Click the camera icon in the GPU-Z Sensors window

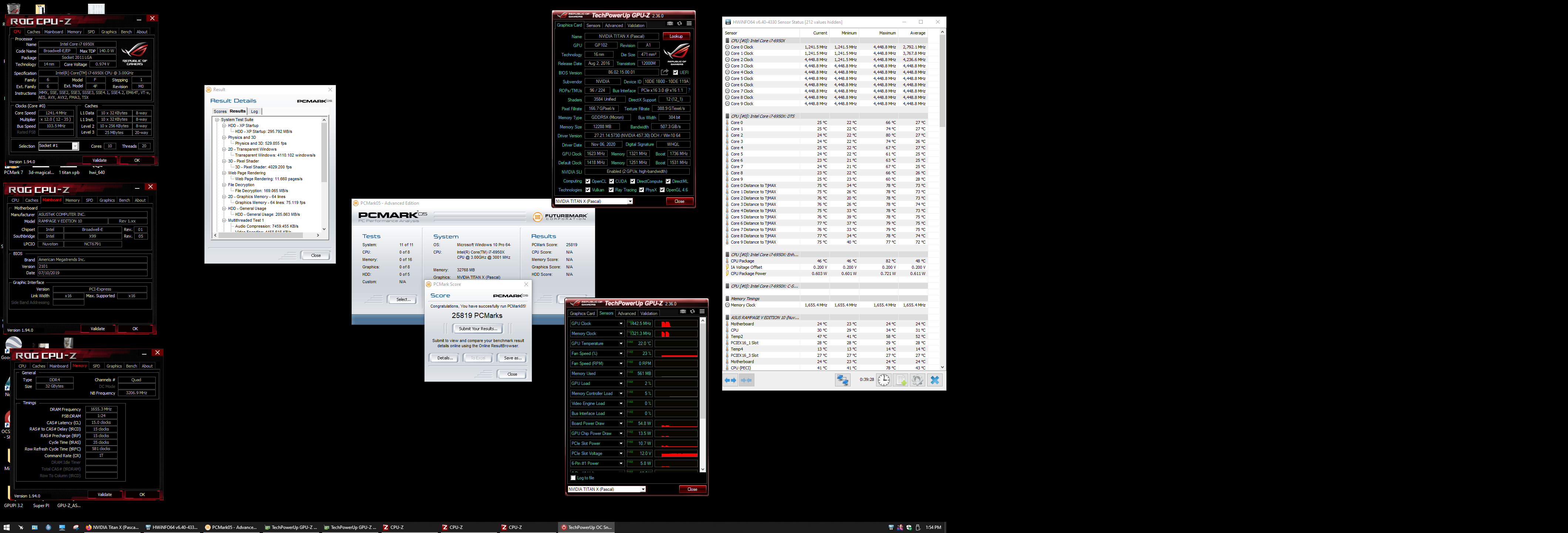pos(683,311)
